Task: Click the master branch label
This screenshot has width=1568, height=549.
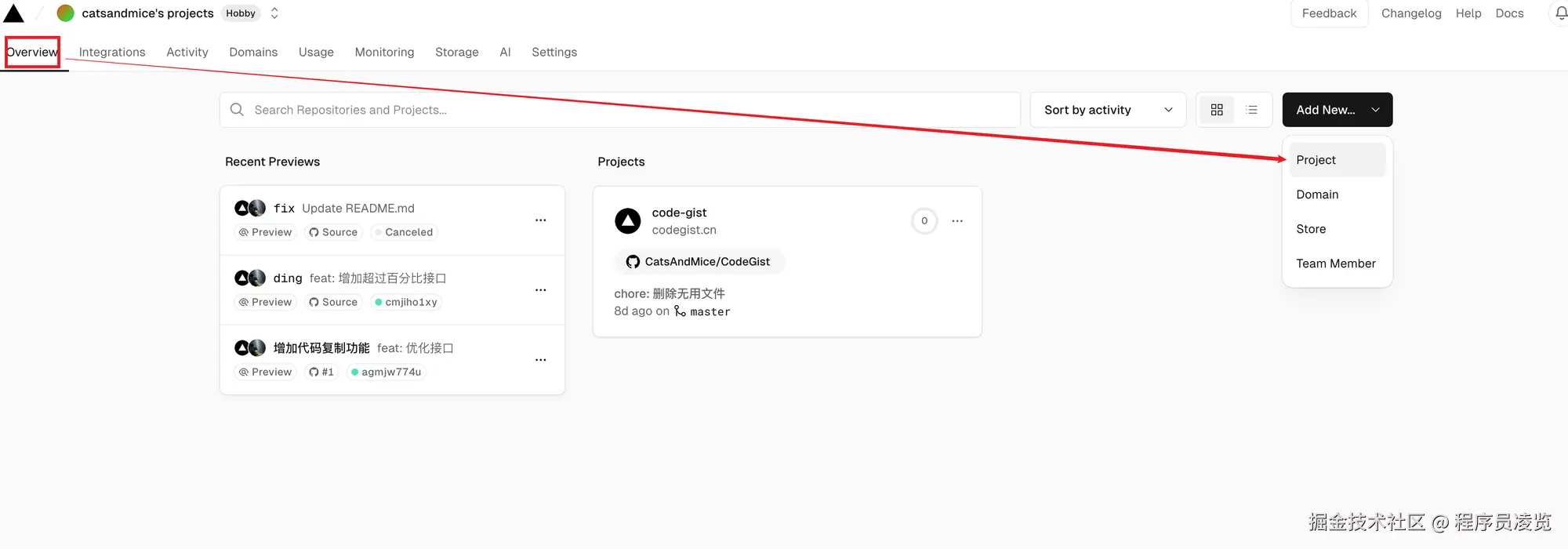Action: pyautogui.click(x=710, y=311)
